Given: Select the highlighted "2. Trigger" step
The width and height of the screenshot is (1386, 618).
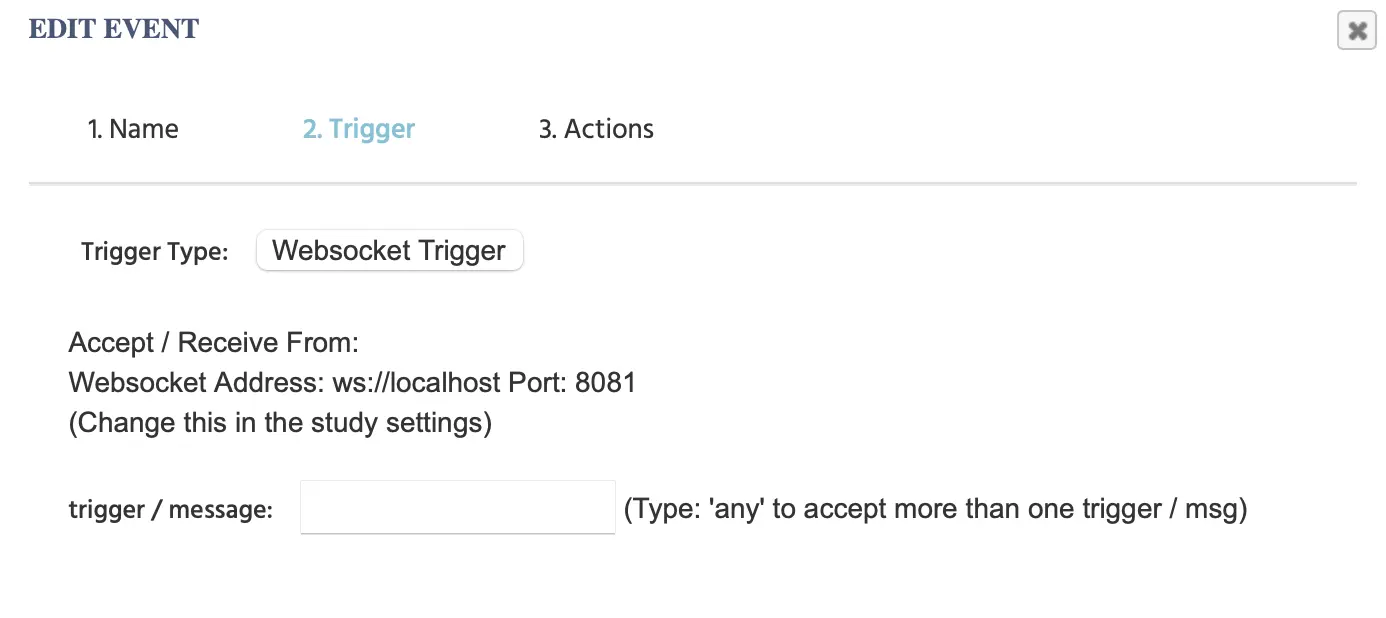Looking at the screenshot, I should 358,128.
